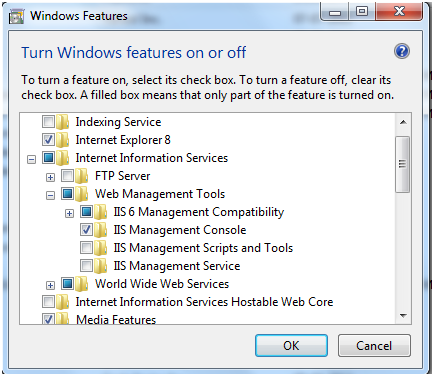
Task: Select the IIS Management Console folder icon
Action: point(100,230)
